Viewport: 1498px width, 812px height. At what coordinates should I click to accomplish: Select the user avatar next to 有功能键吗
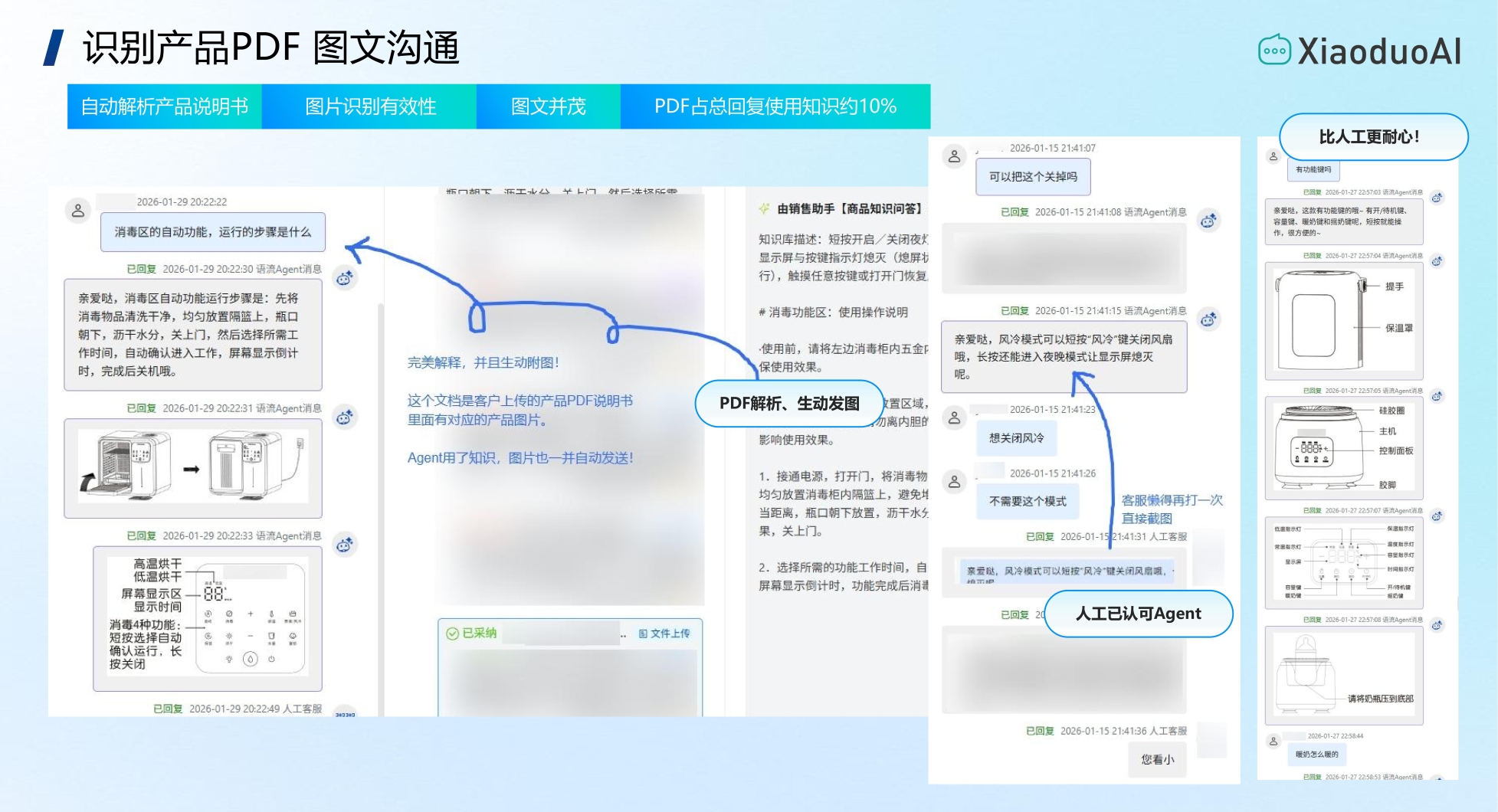point(1273,156)
